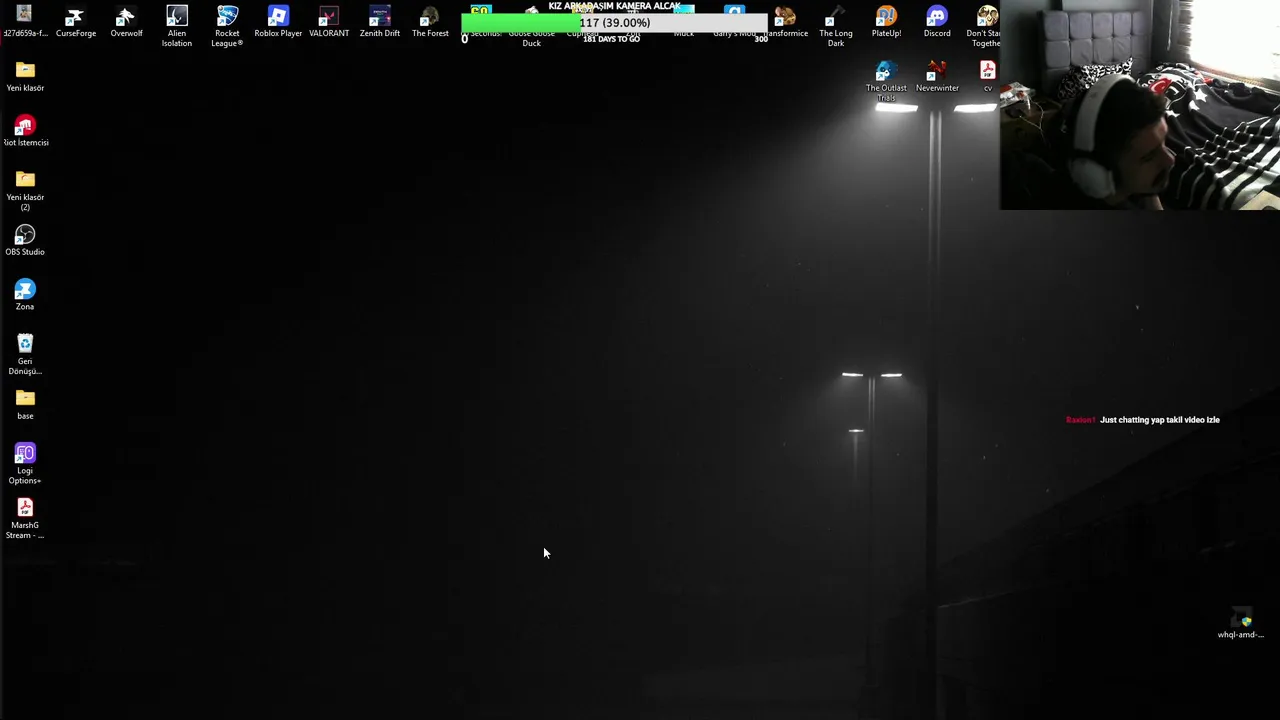Screen dimensions: 1280x720
Task: Select the Yeni klasör folder
Action: coord(25,76)
